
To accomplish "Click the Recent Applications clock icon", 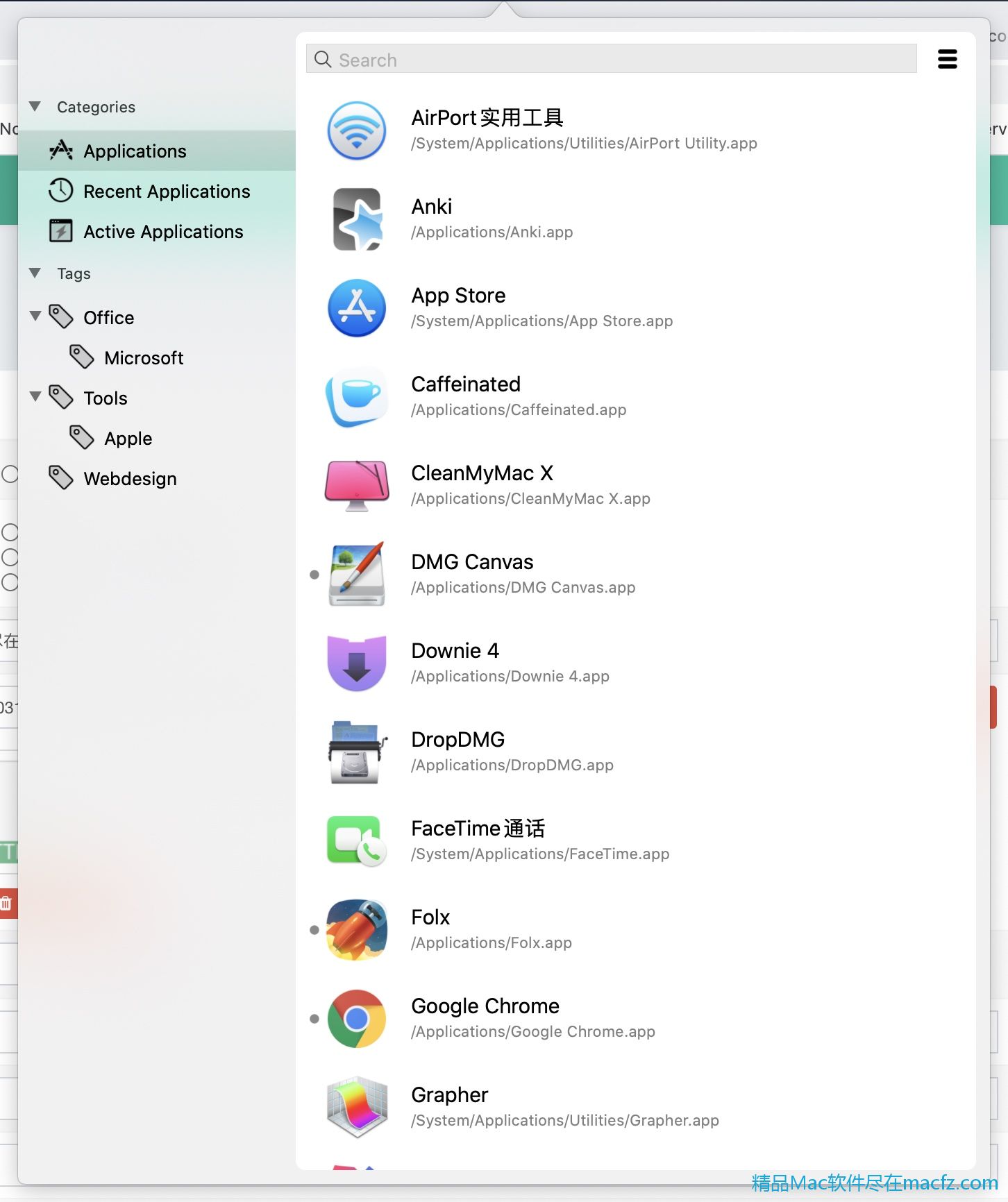I will [x=61, y=191].
